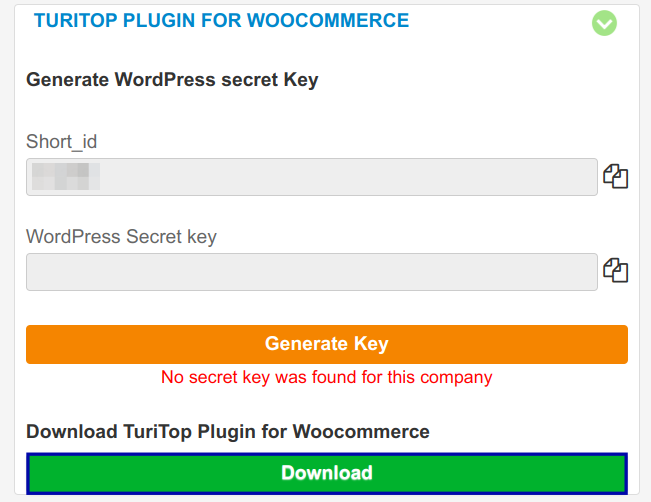The width and height of the screenshot is (651, 502).
Task: Select the TURITOP PLUGIN FOR WOOCOMMERCE header title
Action: (x=221, y=20)
